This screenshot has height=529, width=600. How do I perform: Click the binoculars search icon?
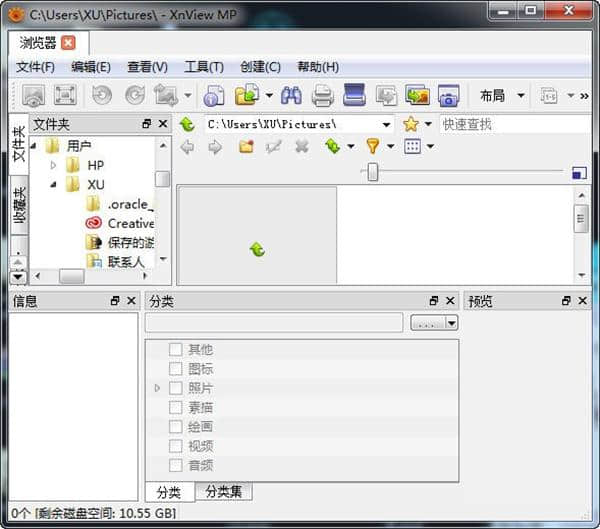click(x=292, y=96)
